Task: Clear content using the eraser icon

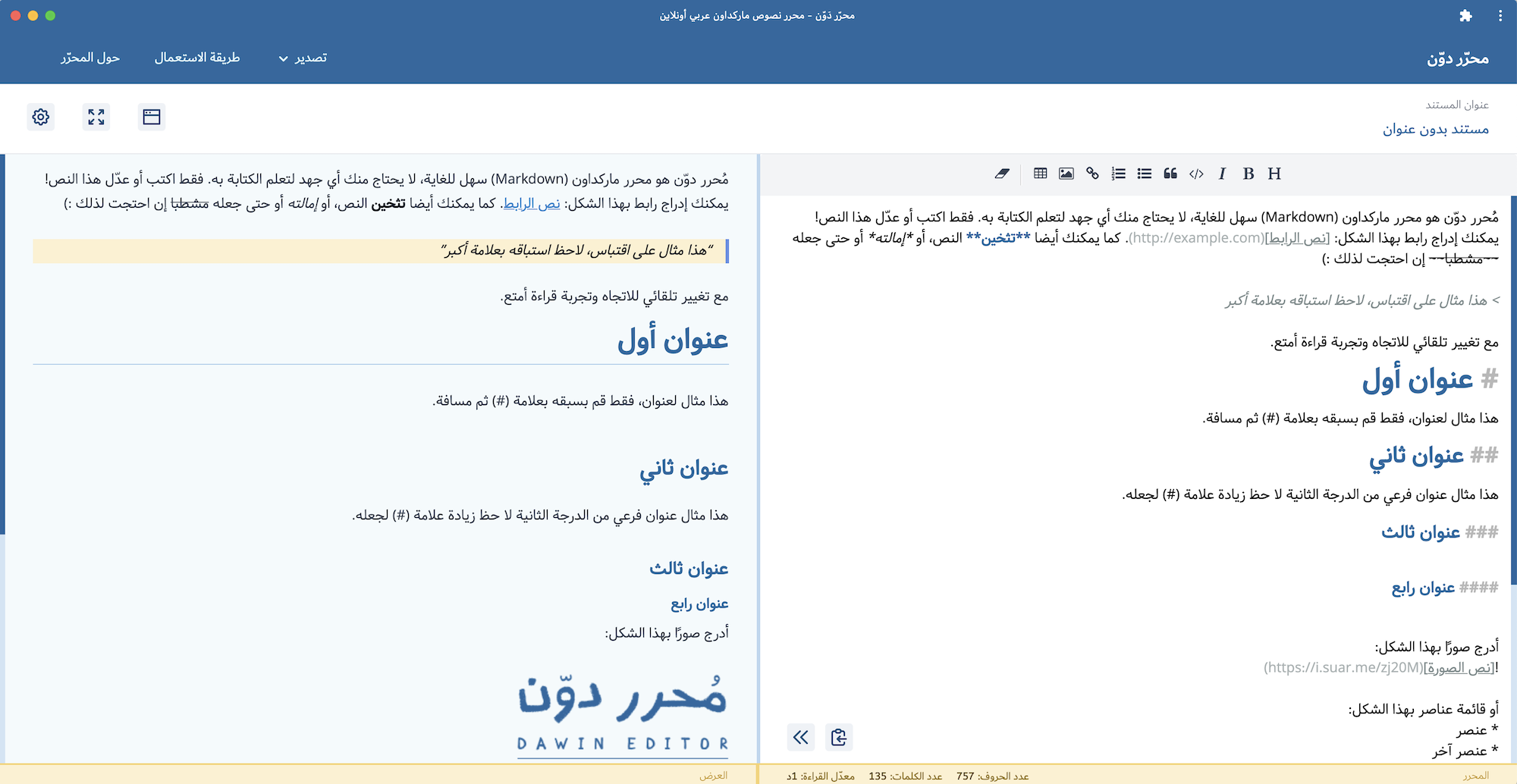Action: click(1002, 174)
